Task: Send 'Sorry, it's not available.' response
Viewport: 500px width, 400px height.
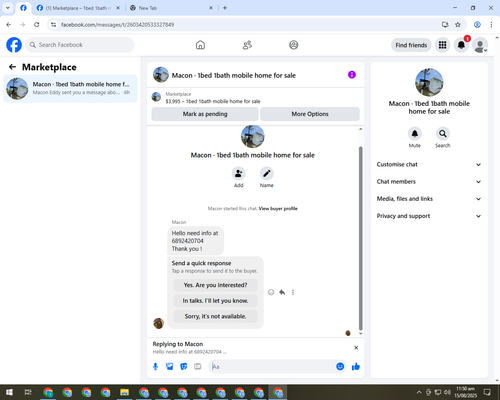Action: tap(215, 316)
